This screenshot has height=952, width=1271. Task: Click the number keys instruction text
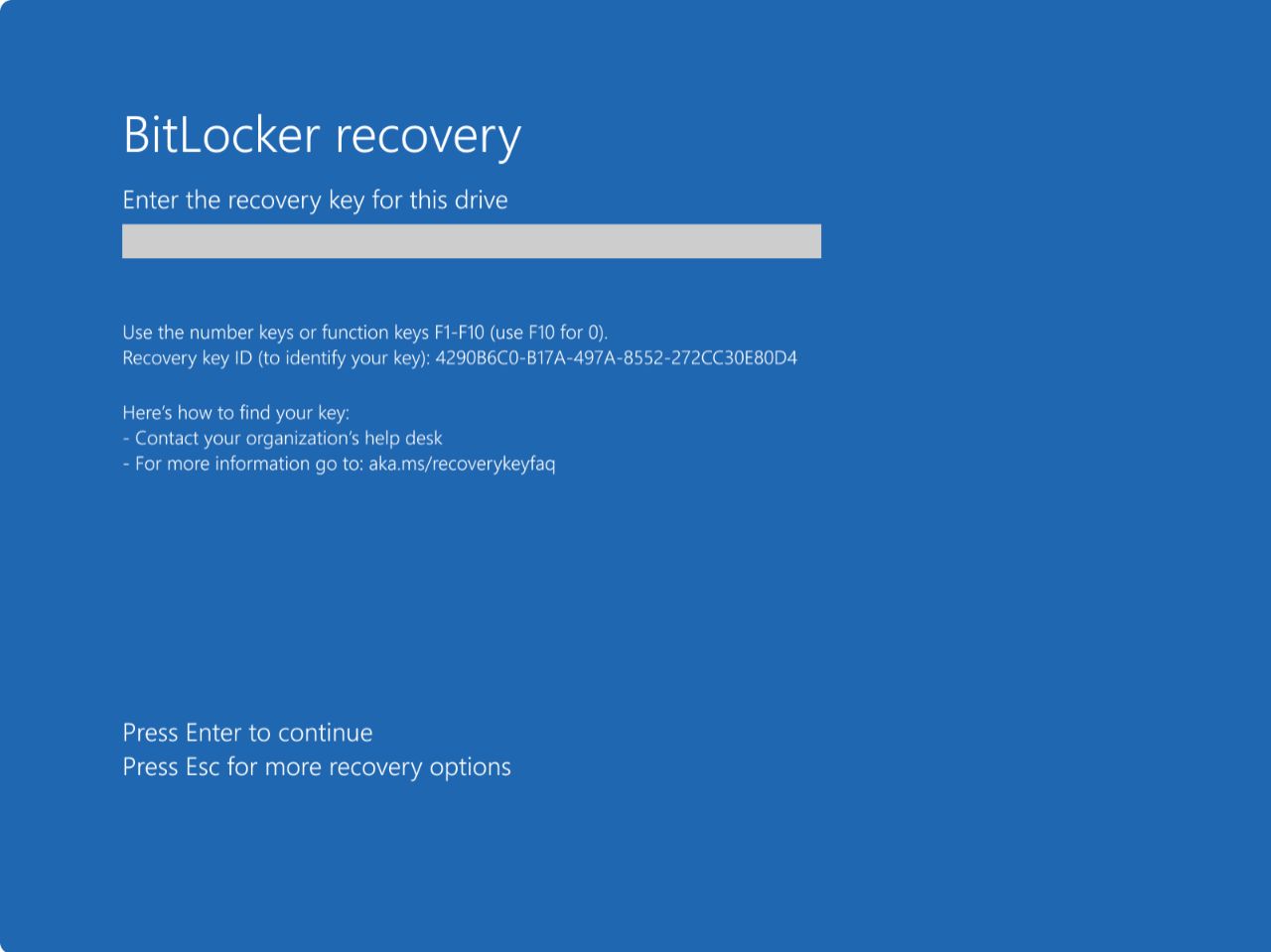(x=365, y=333)
